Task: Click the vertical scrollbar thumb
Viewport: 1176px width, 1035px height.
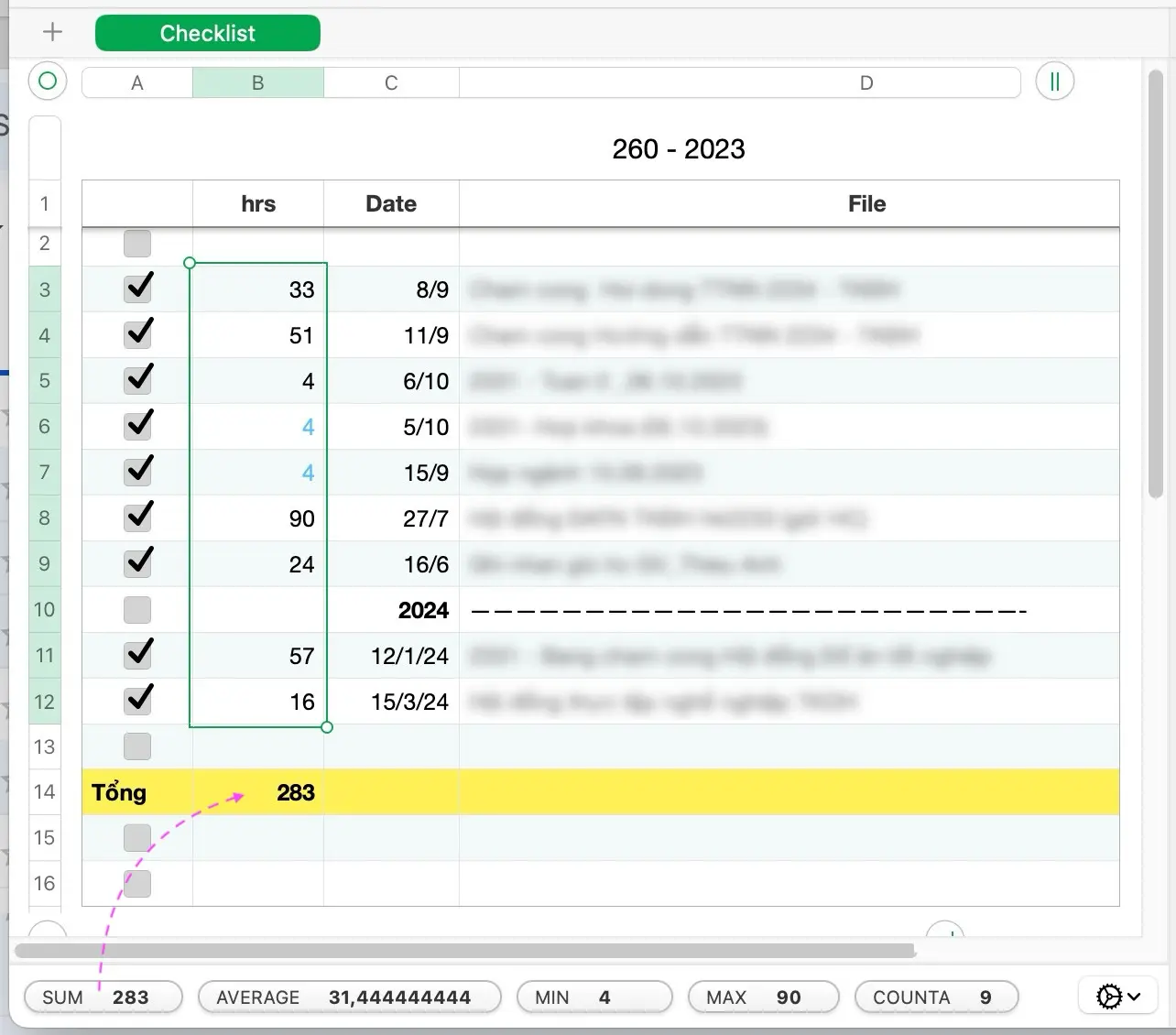Action: click(x=1156, y=284)
